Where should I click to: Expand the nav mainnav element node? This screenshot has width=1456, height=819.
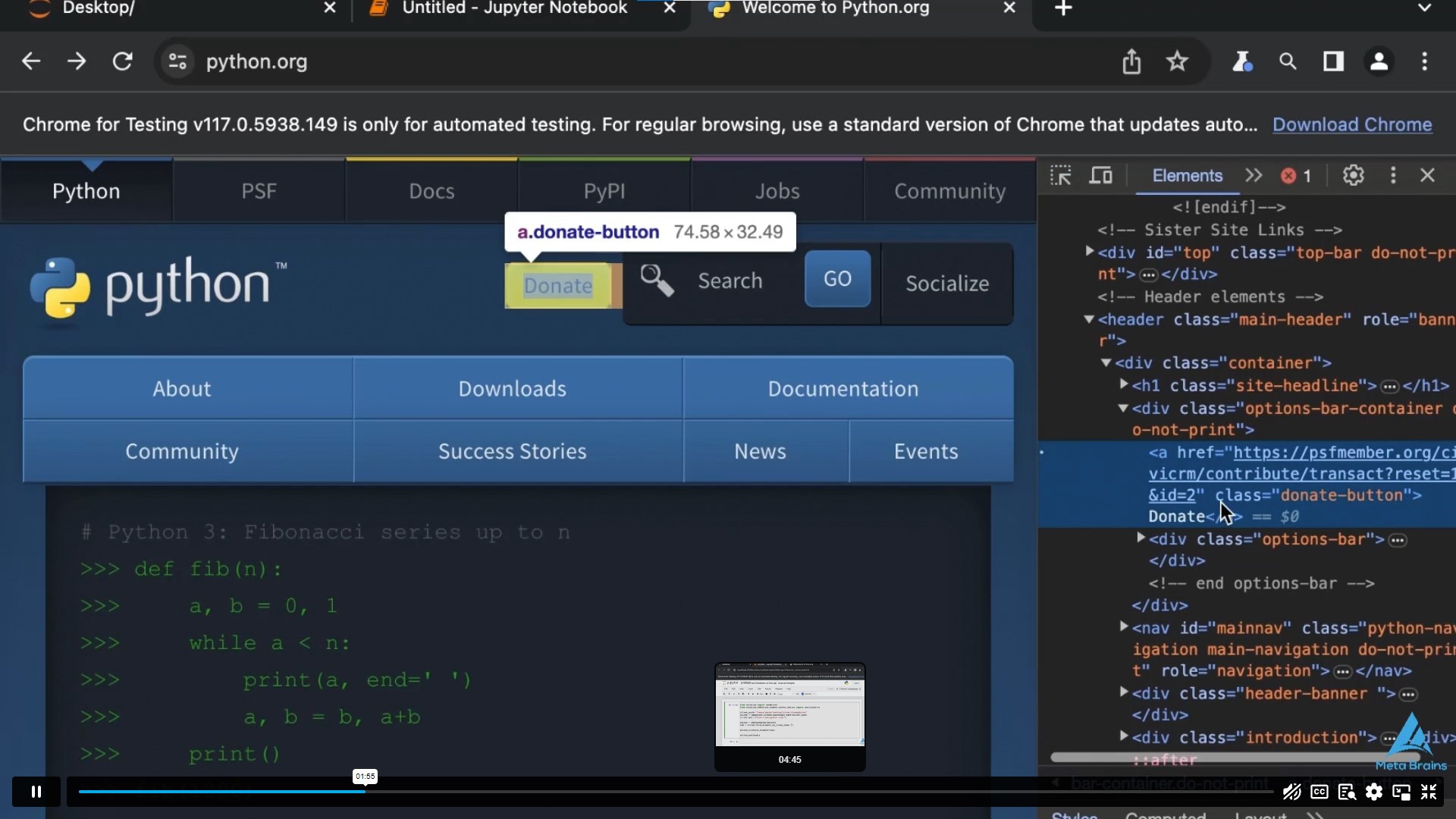[1124, 628]
